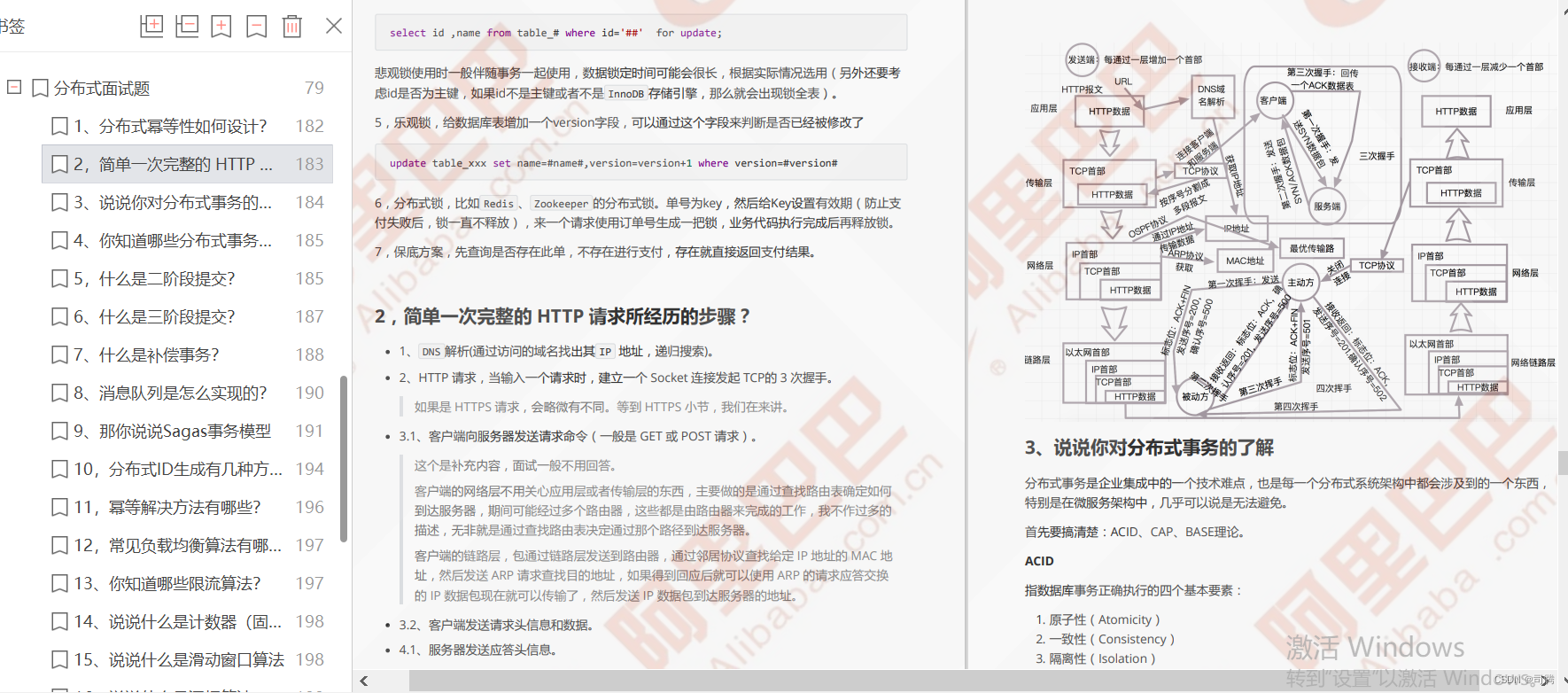Jump to bookmark 5、什么是二阶段提交?

point(154,278)
